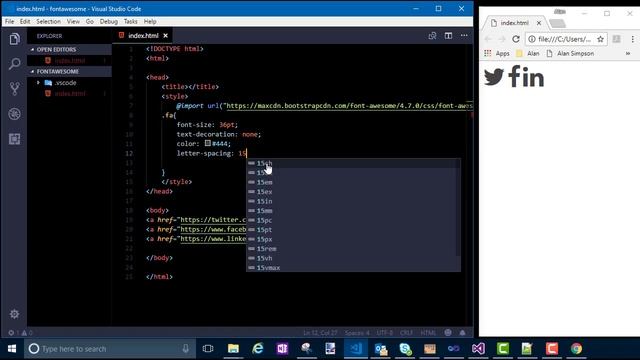Open Task View on the taskbar
This screenshot has height=360, width=640.
point(208,349)
